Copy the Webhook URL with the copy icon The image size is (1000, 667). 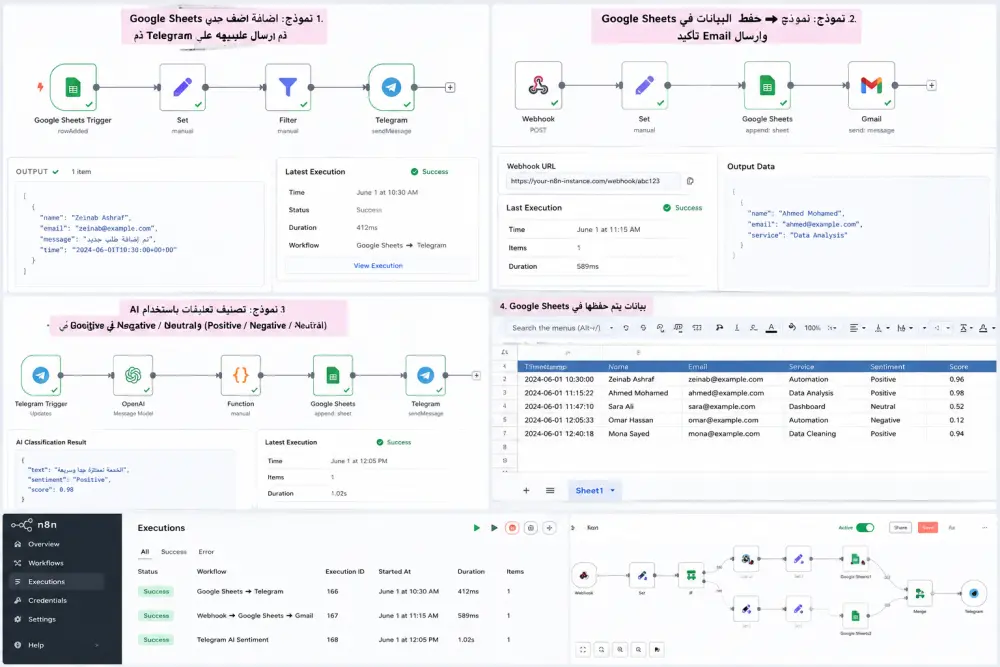pos(690,181)
